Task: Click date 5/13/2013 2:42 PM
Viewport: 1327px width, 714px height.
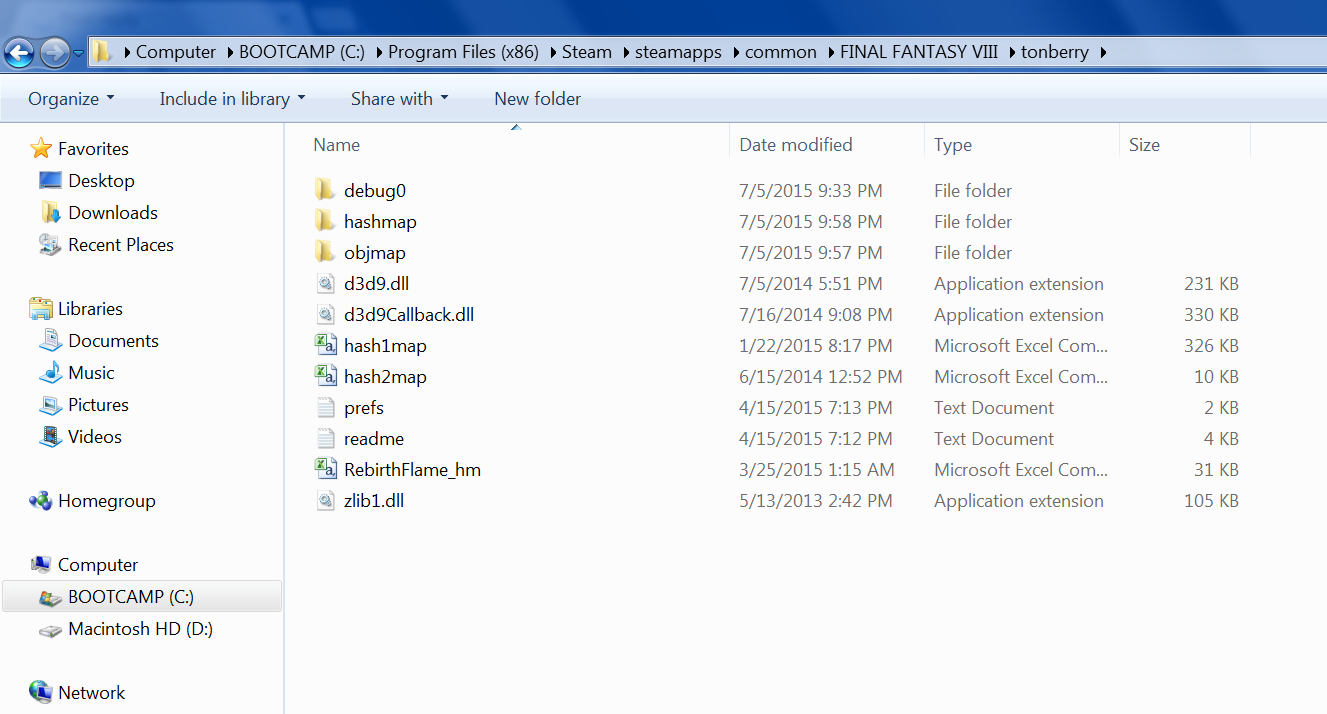Action: pos(816,500)
